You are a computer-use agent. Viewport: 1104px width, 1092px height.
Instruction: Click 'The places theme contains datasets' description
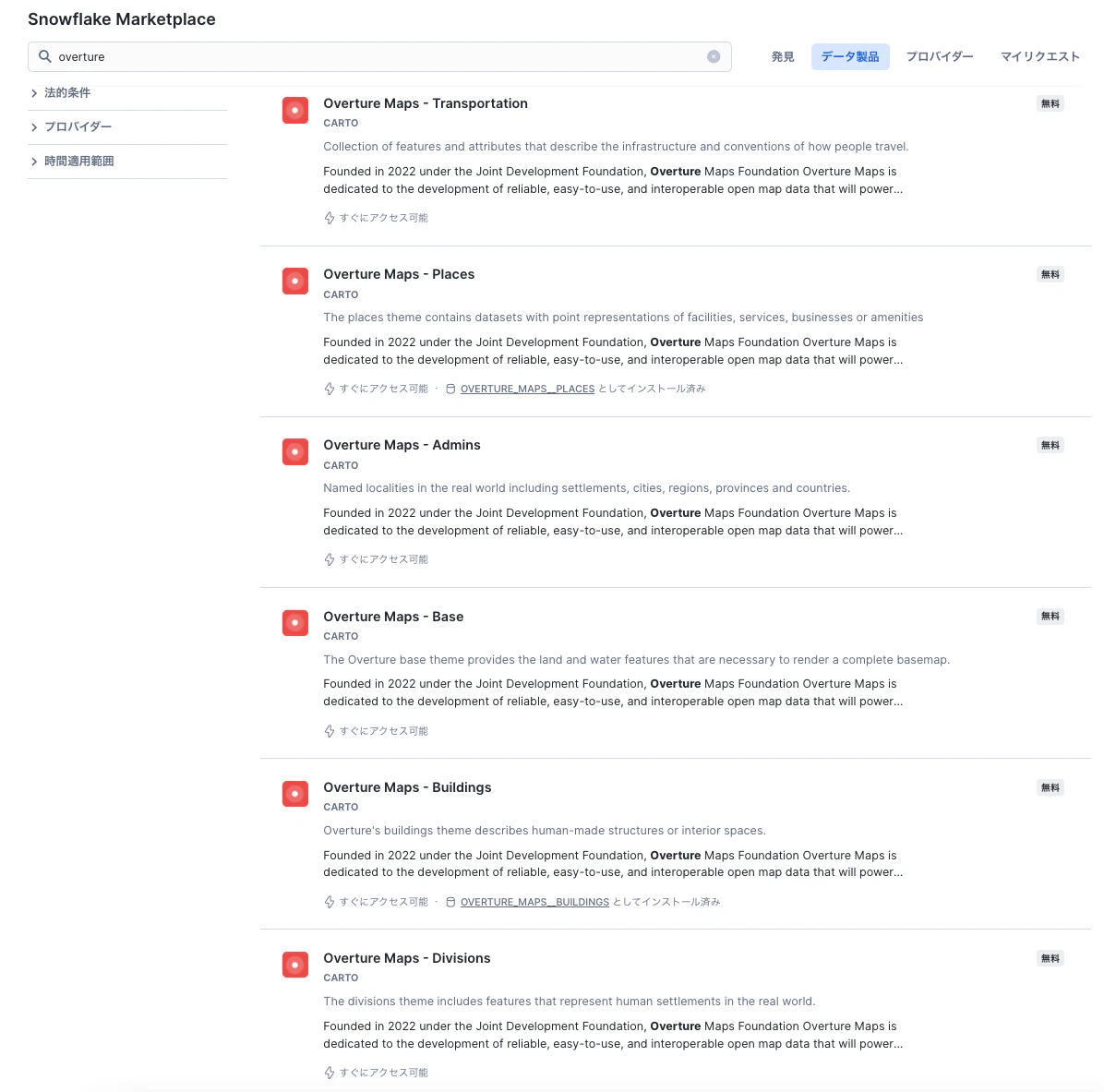click(x=623, y=318)
